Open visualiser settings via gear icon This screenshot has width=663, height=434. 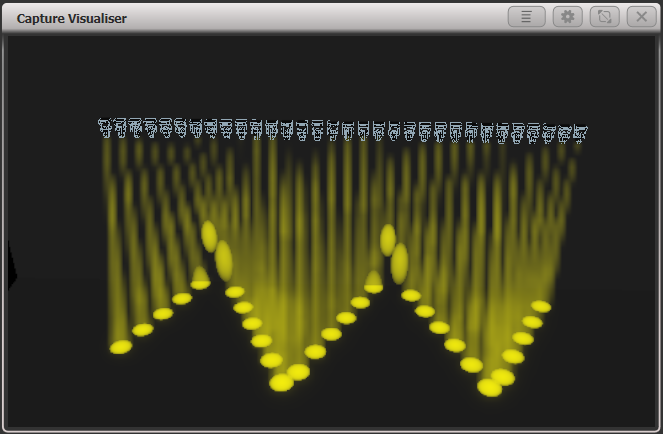point(567,17)
